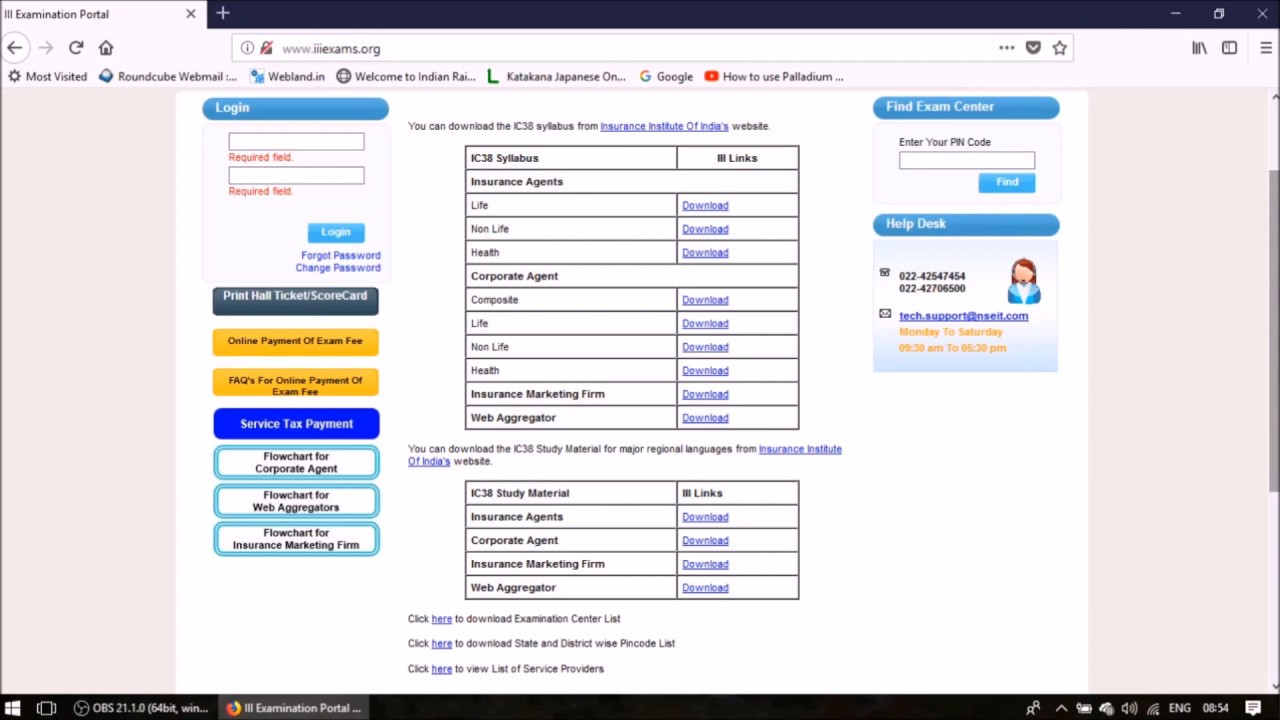Click here for State and District Pincode List
This screenshot has height=720, width=1280.
tap(442, 644)
